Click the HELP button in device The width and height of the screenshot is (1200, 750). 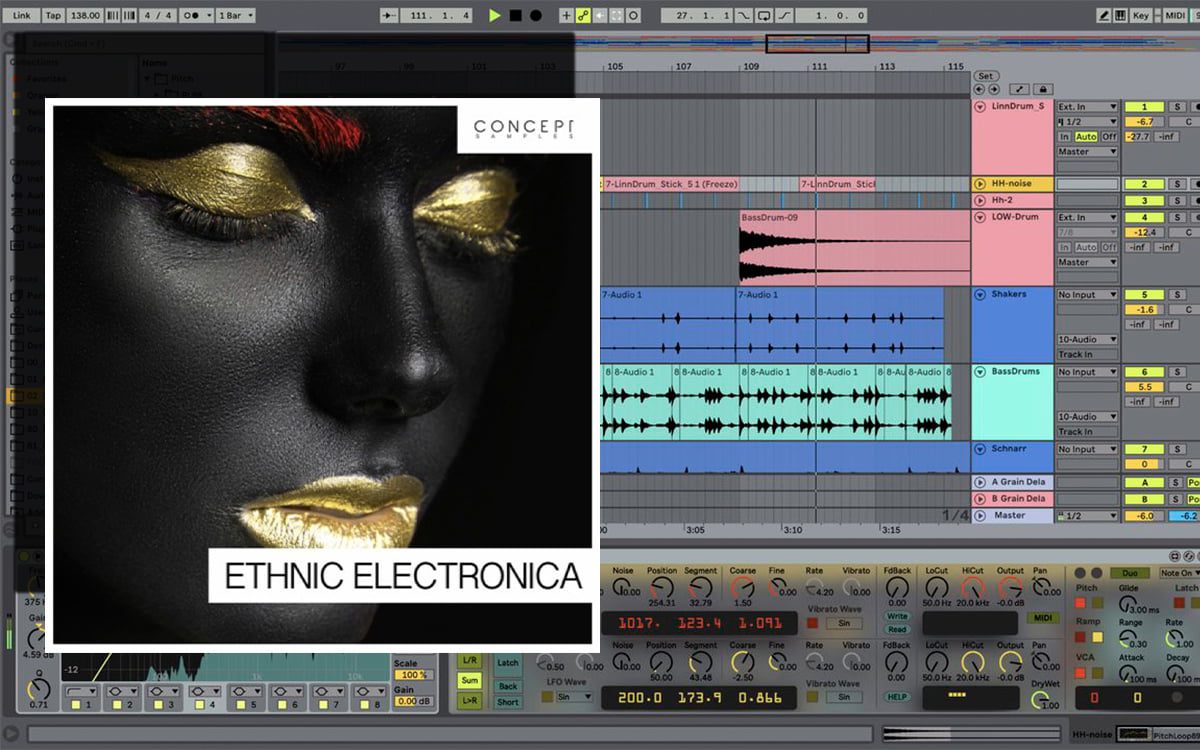[x=897, y=696]
